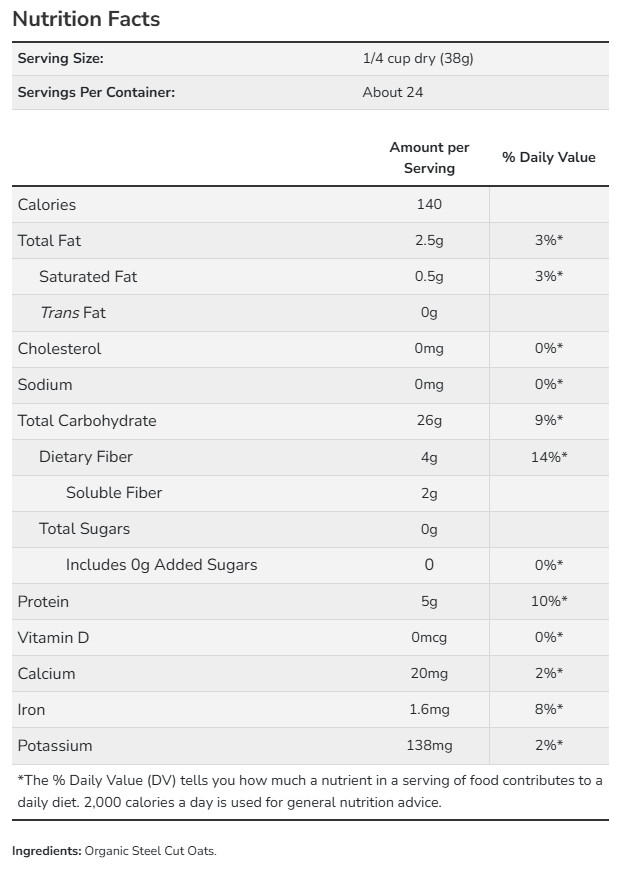Click the Amount per Serving column header
This screenshot has height=870, width=624.
[429, 158]
